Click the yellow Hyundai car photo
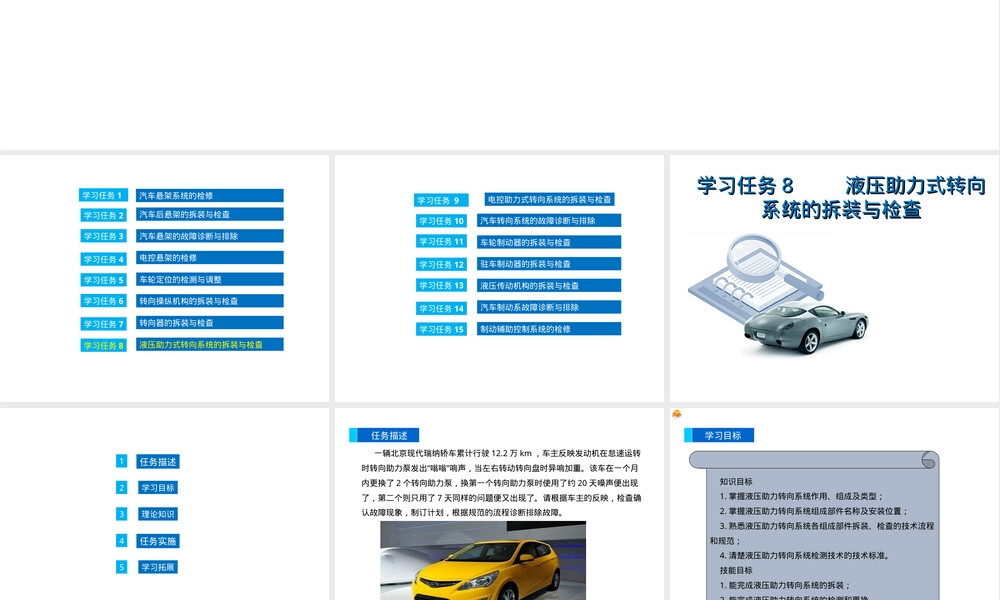The height and width of the screenshot is (600, 1000). [x=483, y=560]
